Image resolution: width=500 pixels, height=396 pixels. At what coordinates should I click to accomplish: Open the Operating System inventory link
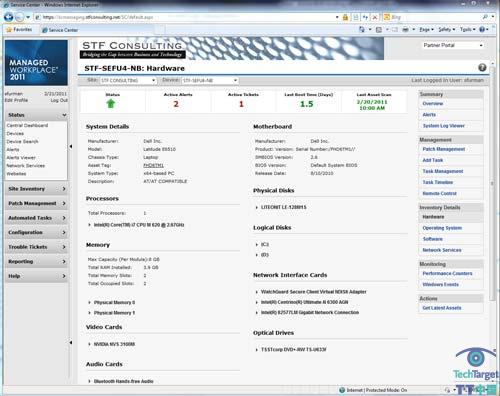coord(442,228)
